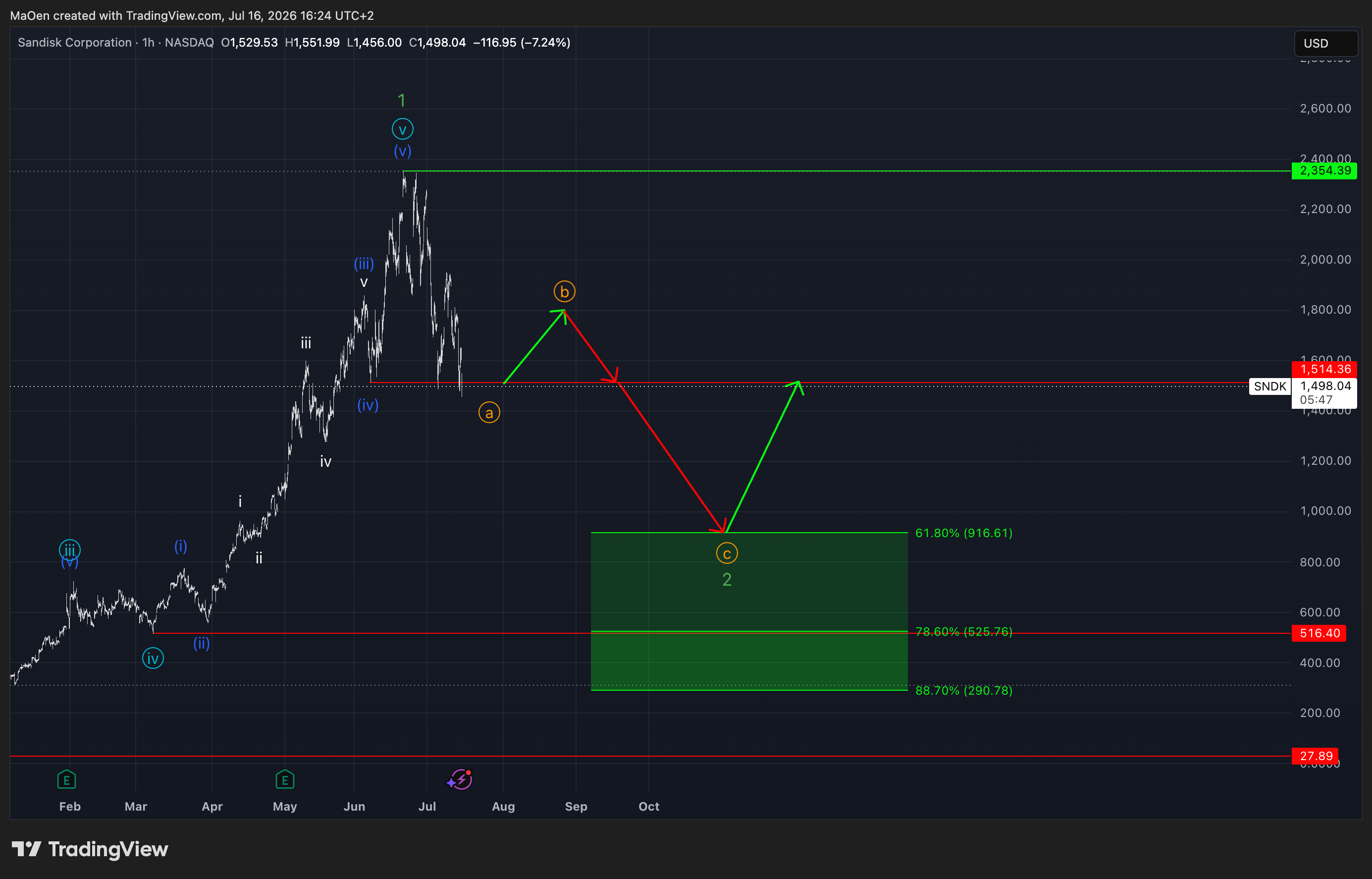Click the 'Sandisk Corporation · 1h · NASDAQ' title
Image resolution: width=1372 pixels, height=879 pixels.
(116, 42)
